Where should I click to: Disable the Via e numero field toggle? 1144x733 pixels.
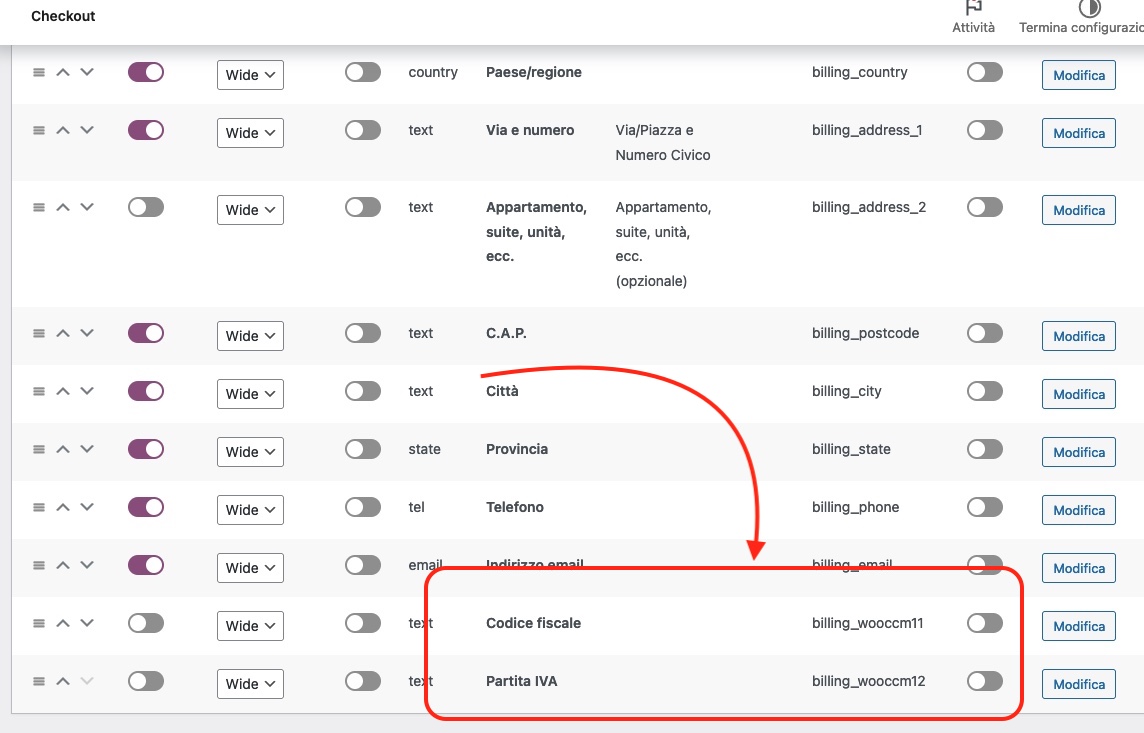[x=146, y=131]
